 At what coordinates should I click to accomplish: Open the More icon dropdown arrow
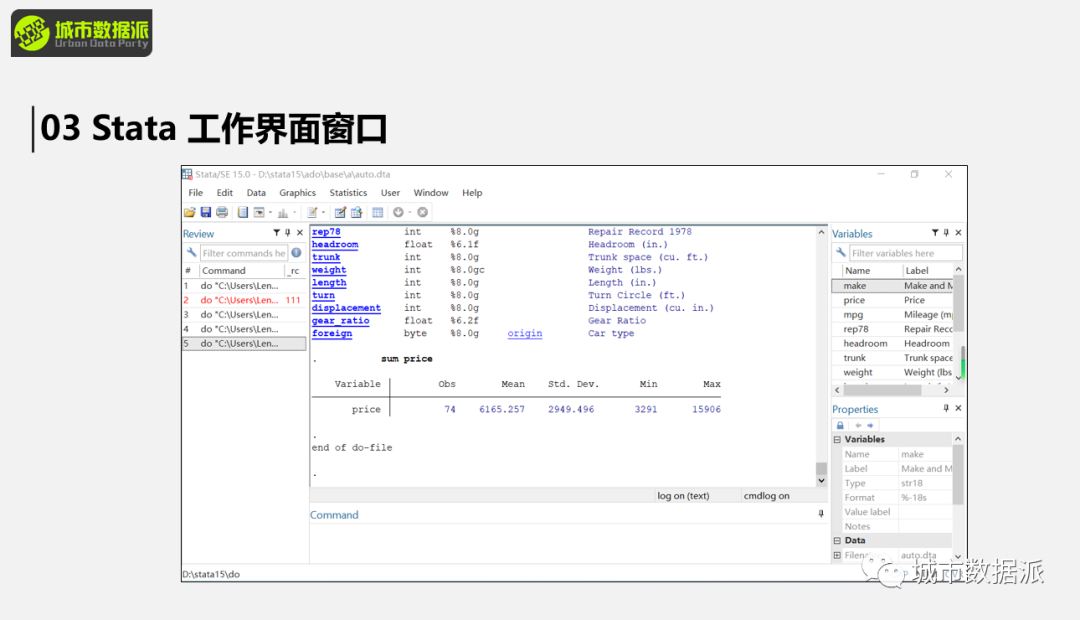(x=409, y=212)
